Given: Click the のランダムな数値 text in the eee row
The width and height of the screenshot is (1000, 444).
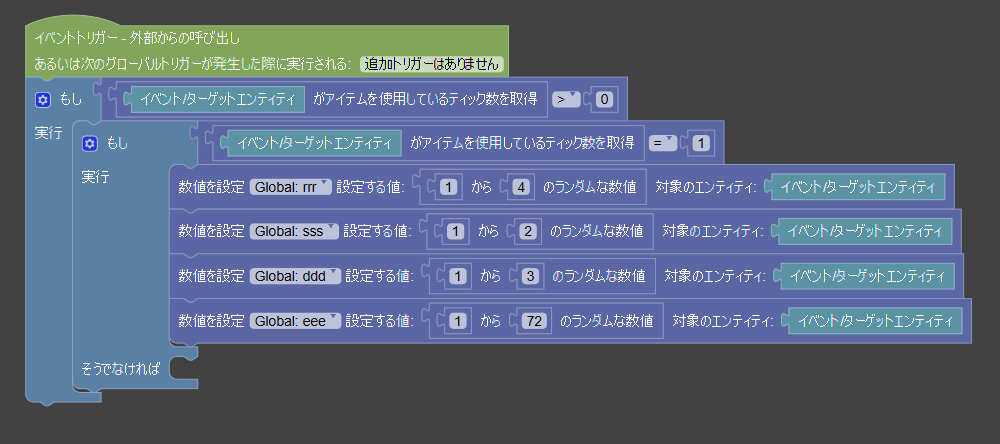Looking at the screenshot, I should click(607, 321).
